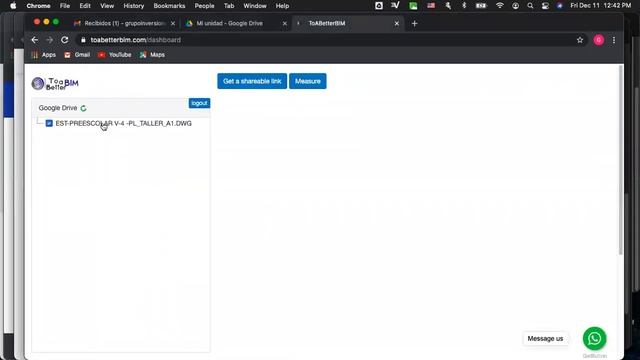Refresh Google Drive file list icon
Screen dimensions: 640x360
[84, 108]
